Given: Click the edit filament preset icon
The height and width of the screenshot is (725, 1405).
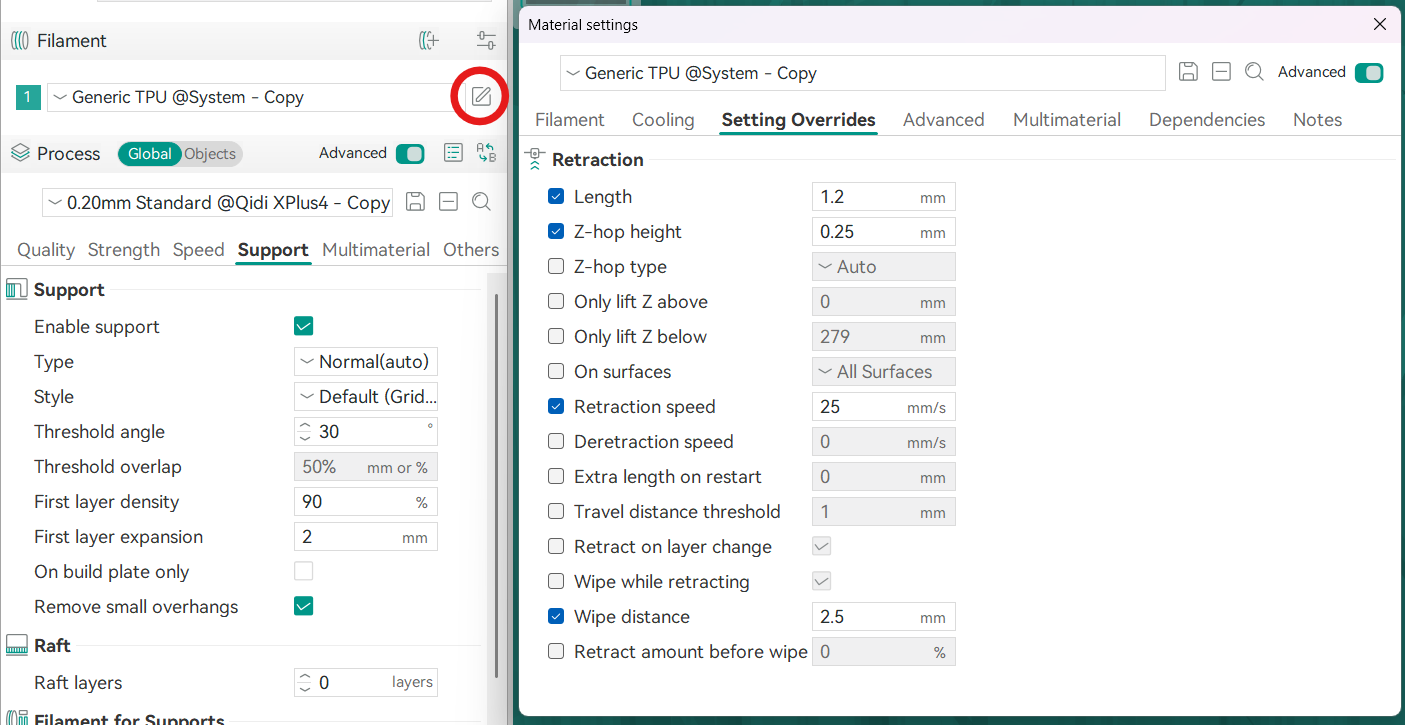Looking at the screenshot, I should 481,97.
